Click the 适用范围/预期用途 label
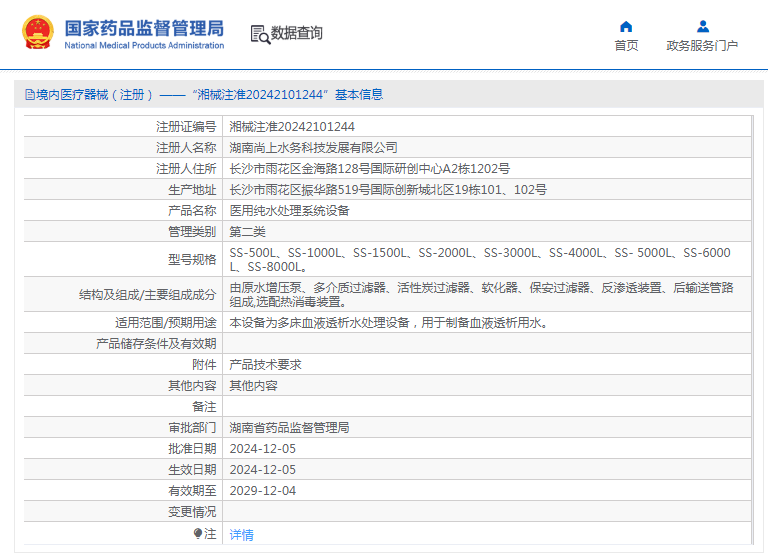The height and width of the screenshot is (558, 768). [x=166, y=323]
